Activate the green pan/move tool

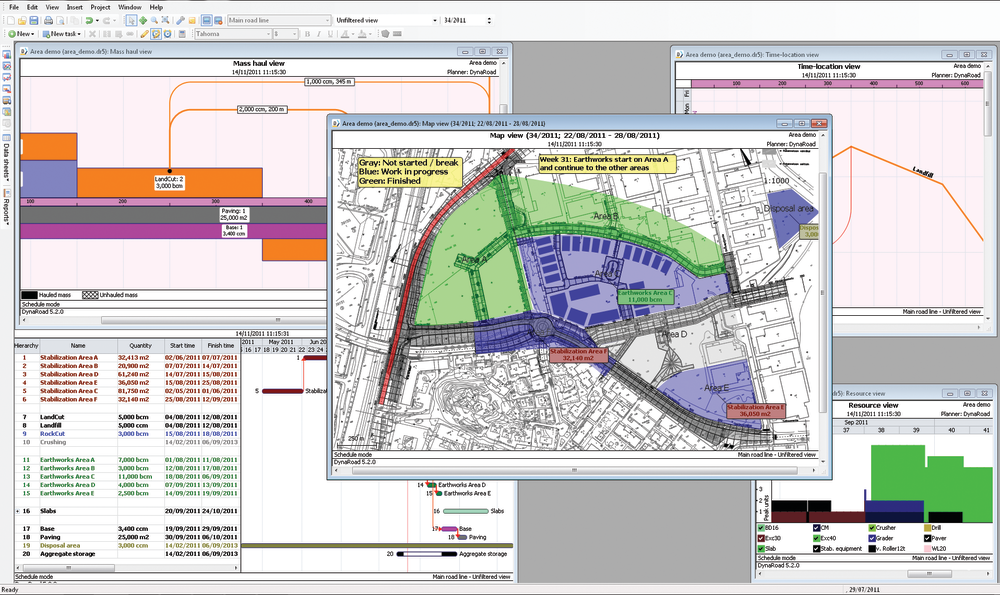[x=143, y=20]
